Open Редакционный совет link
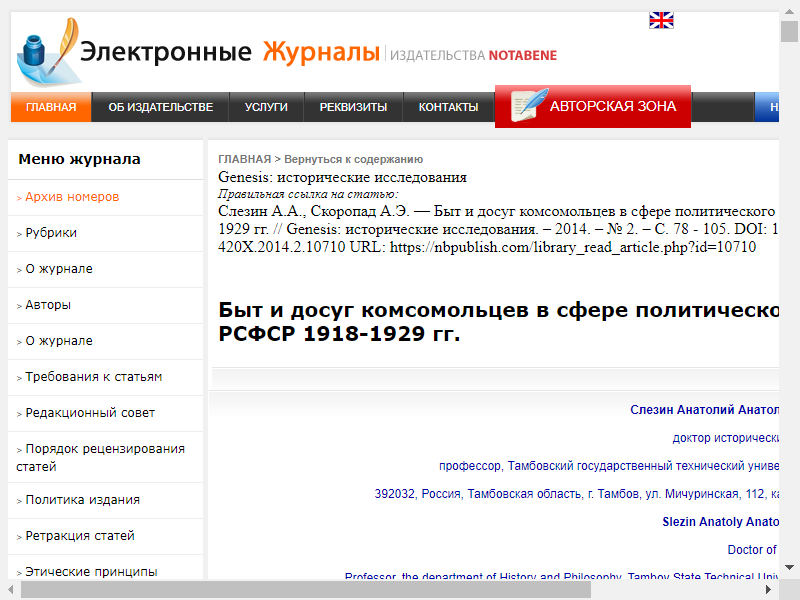 tap(90, 413)
